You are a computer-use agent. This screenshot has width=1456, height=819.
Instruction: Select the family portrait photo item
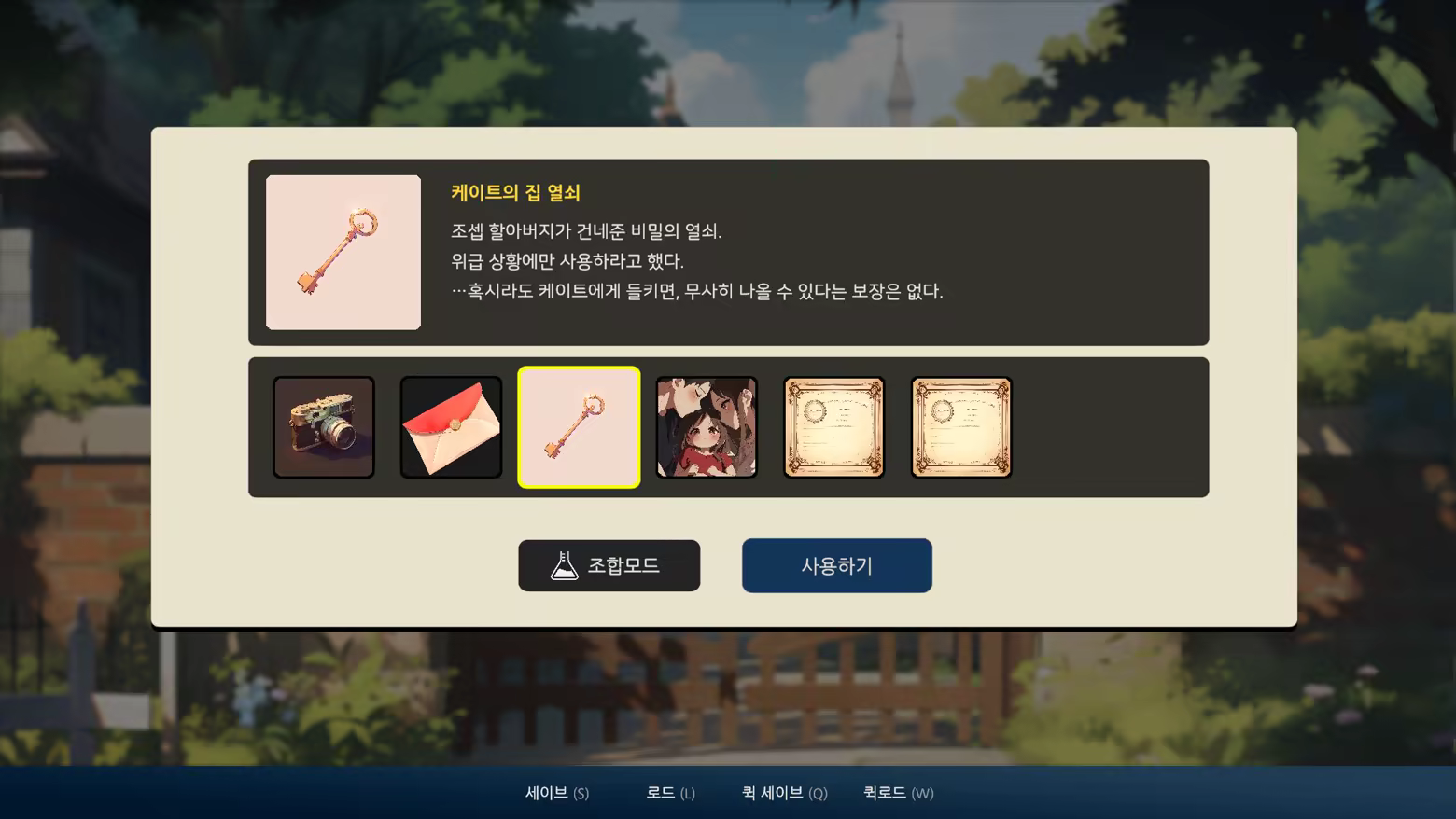707,427
